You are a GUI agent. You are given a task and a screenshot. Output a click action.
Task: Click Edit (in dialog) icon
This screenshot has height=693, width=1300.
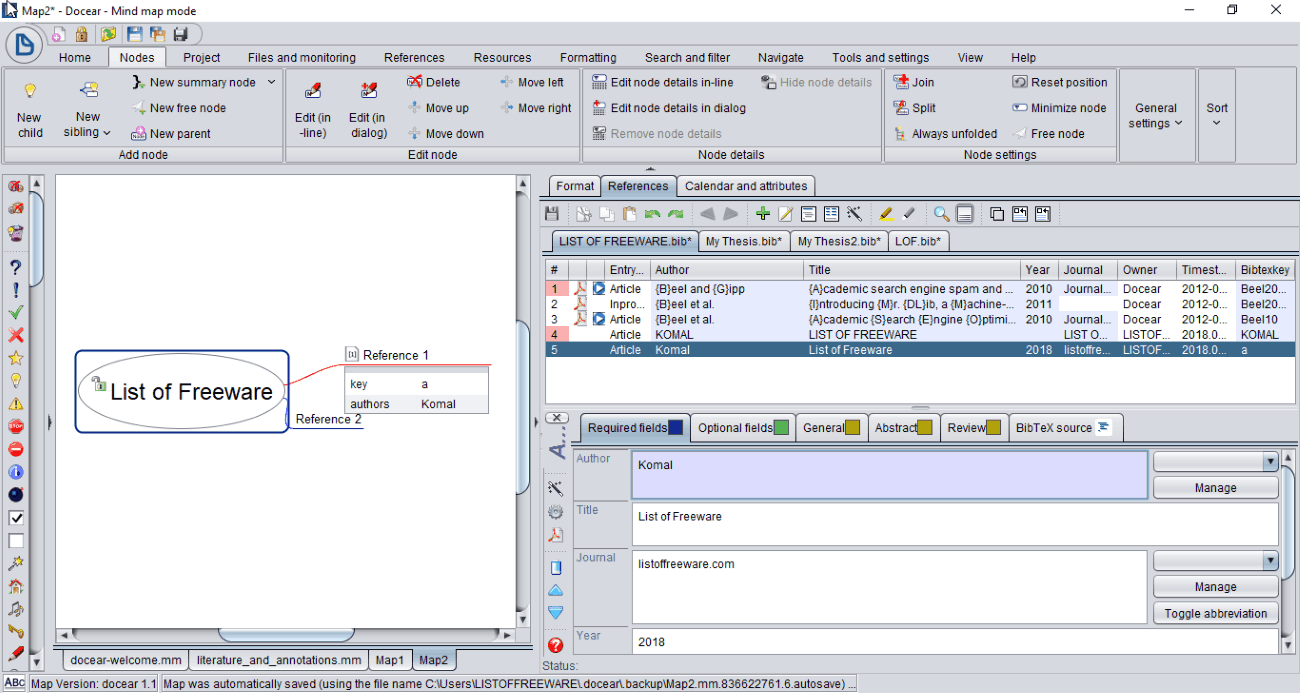pos(368,91)
